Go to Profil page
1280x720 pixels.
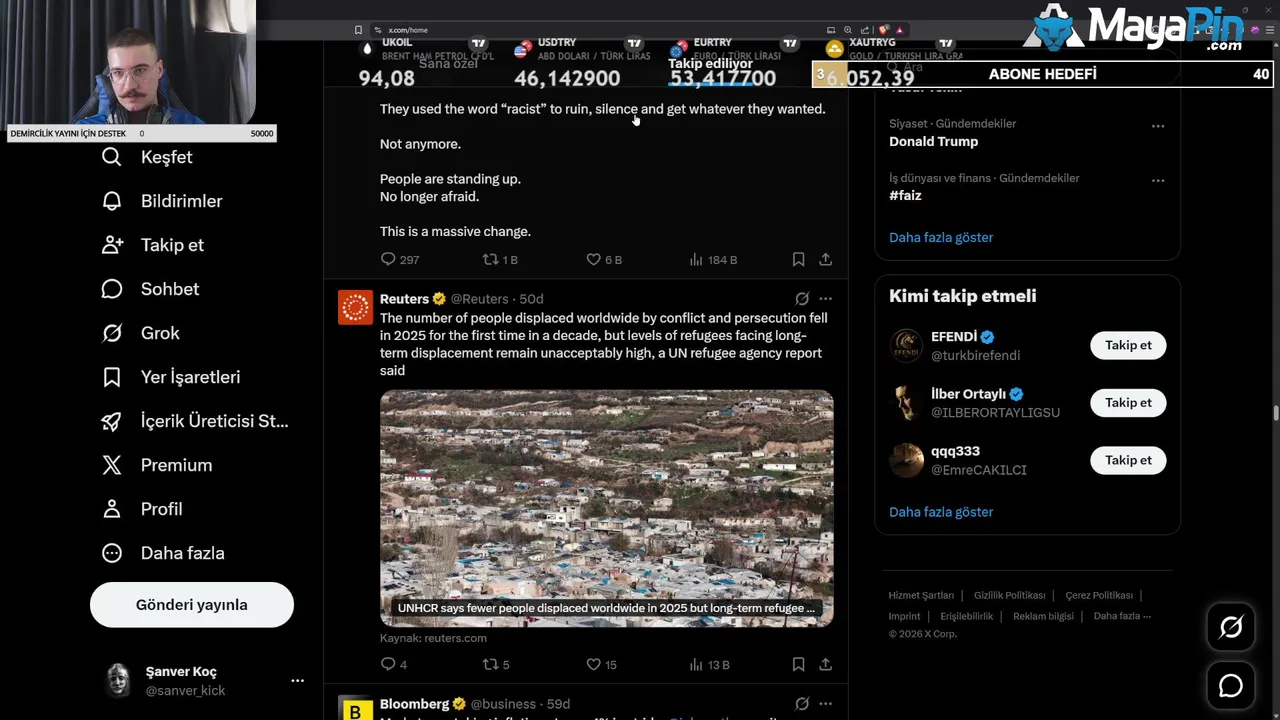click(x=142, y=509)
